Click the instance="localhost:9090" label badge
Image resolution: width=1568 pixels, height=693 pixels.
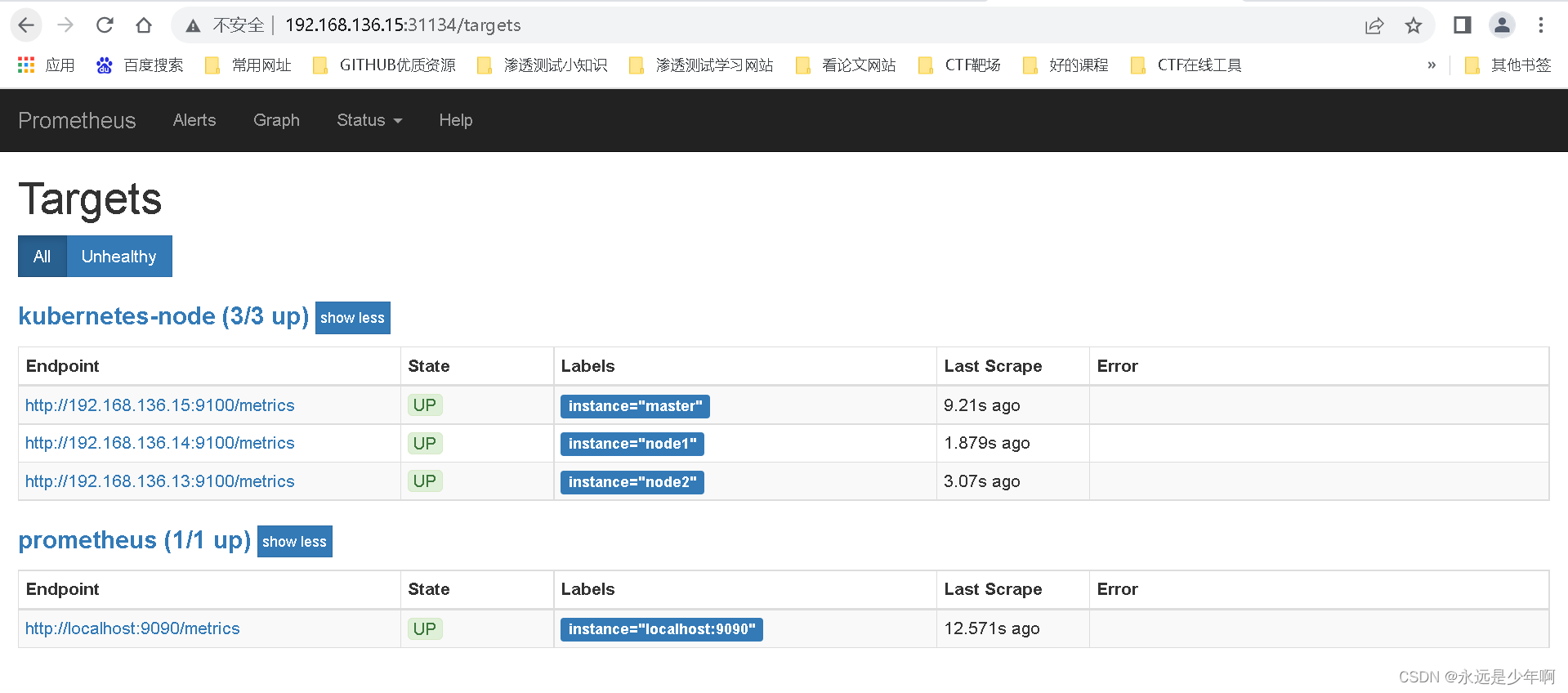click(x=662, y=629)
